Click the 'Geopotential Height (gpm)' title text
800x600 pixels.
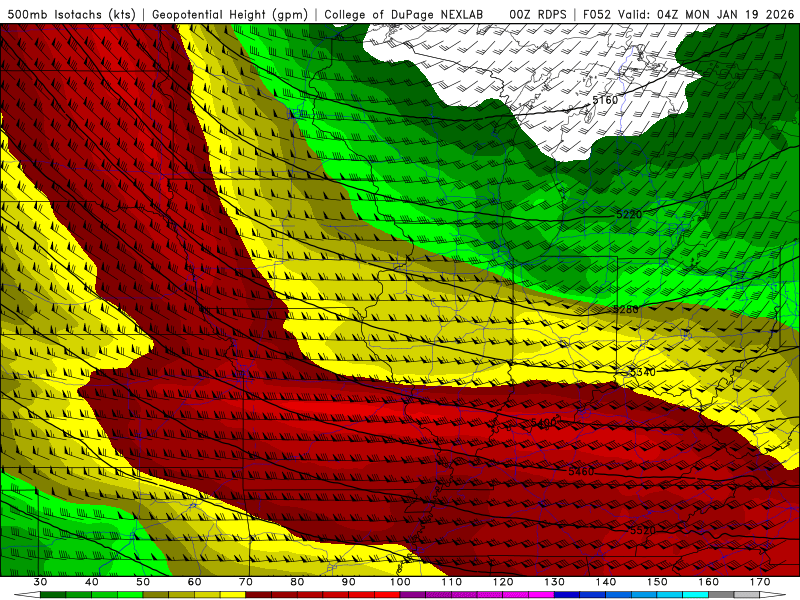[230, 14]
